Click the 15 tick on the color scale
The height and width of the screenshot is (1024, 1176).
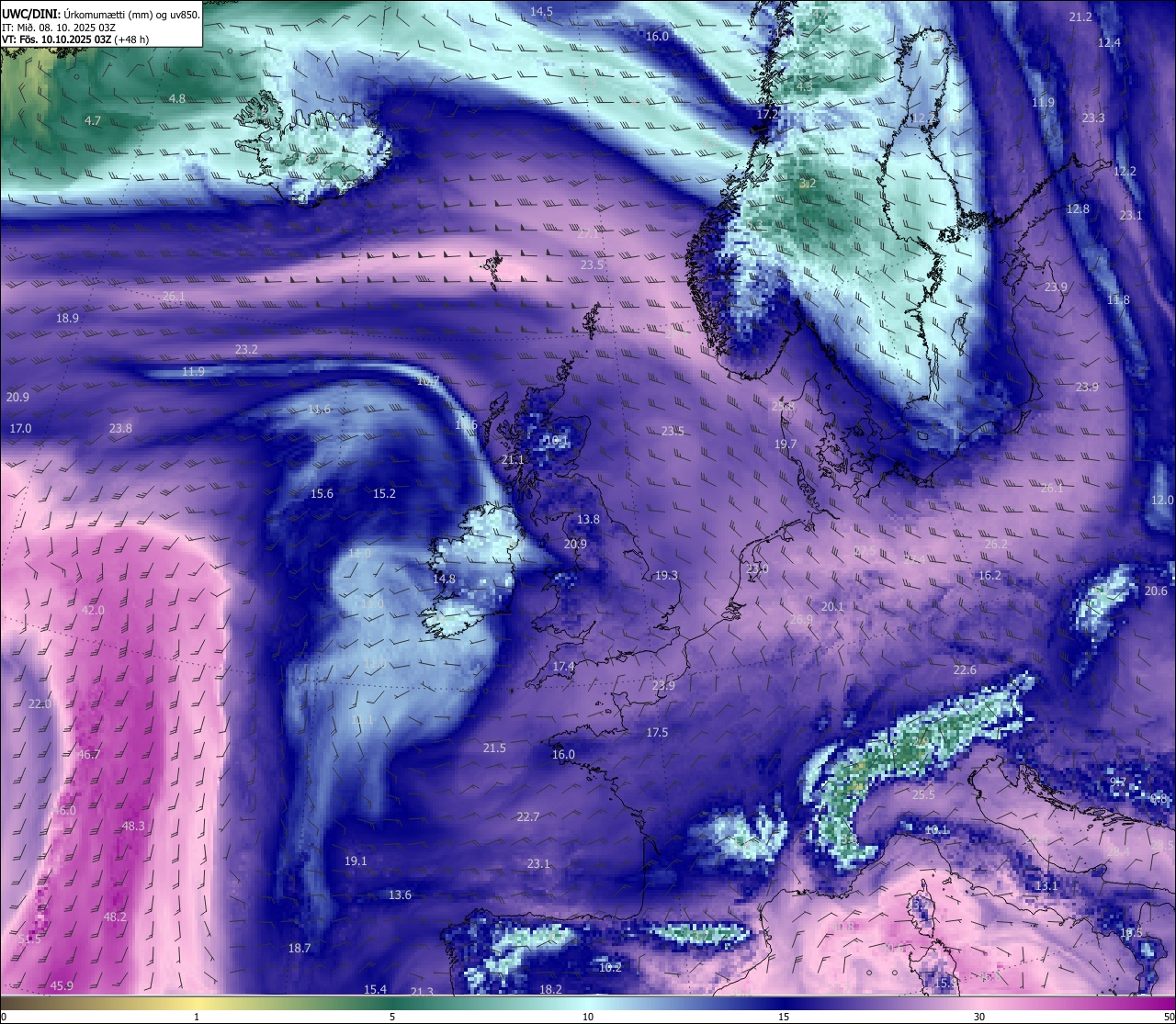[x=784, y=1017]
